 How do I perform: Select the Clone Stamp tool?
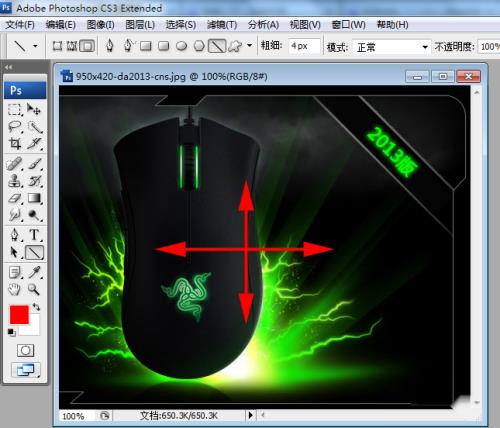14,181
